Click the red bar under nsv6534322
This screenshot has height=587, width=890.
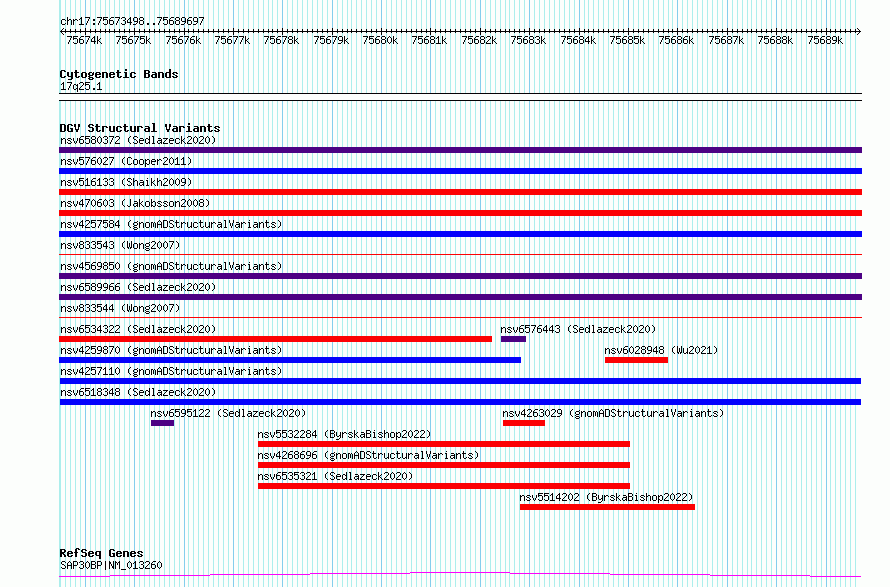click(275, 339)
